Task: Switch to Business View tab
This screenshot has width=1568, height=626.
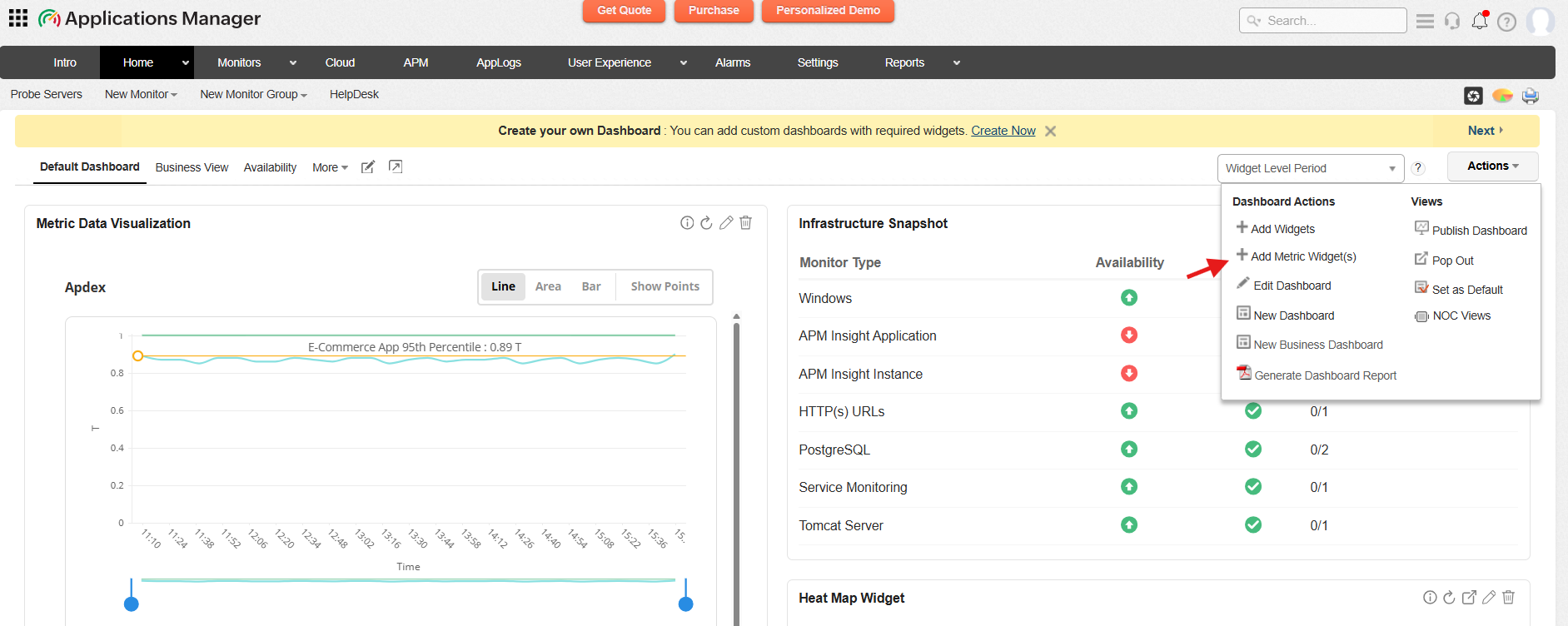Action: [192, 167]
